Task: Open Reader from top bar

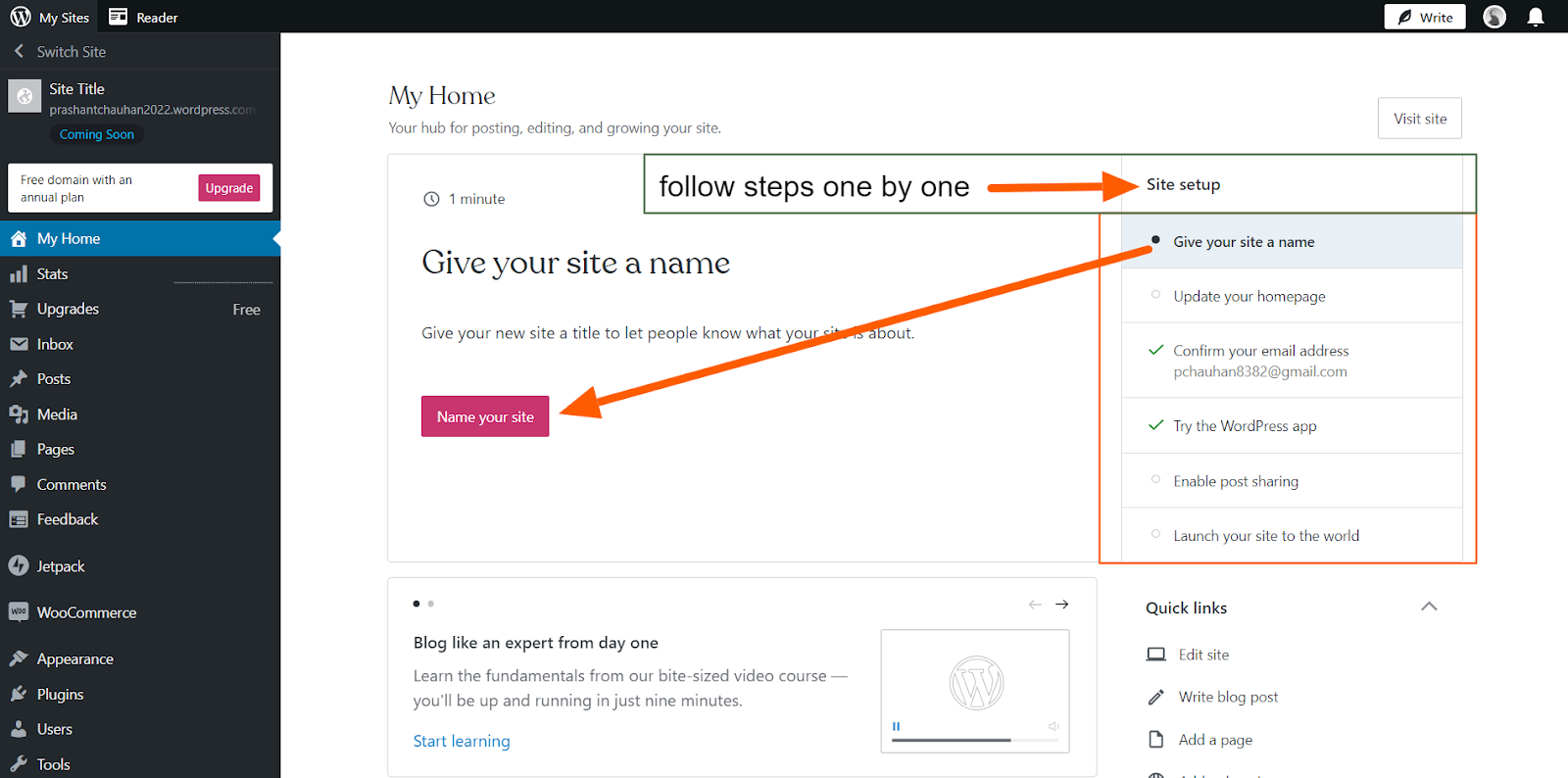Action: (143, 17)
